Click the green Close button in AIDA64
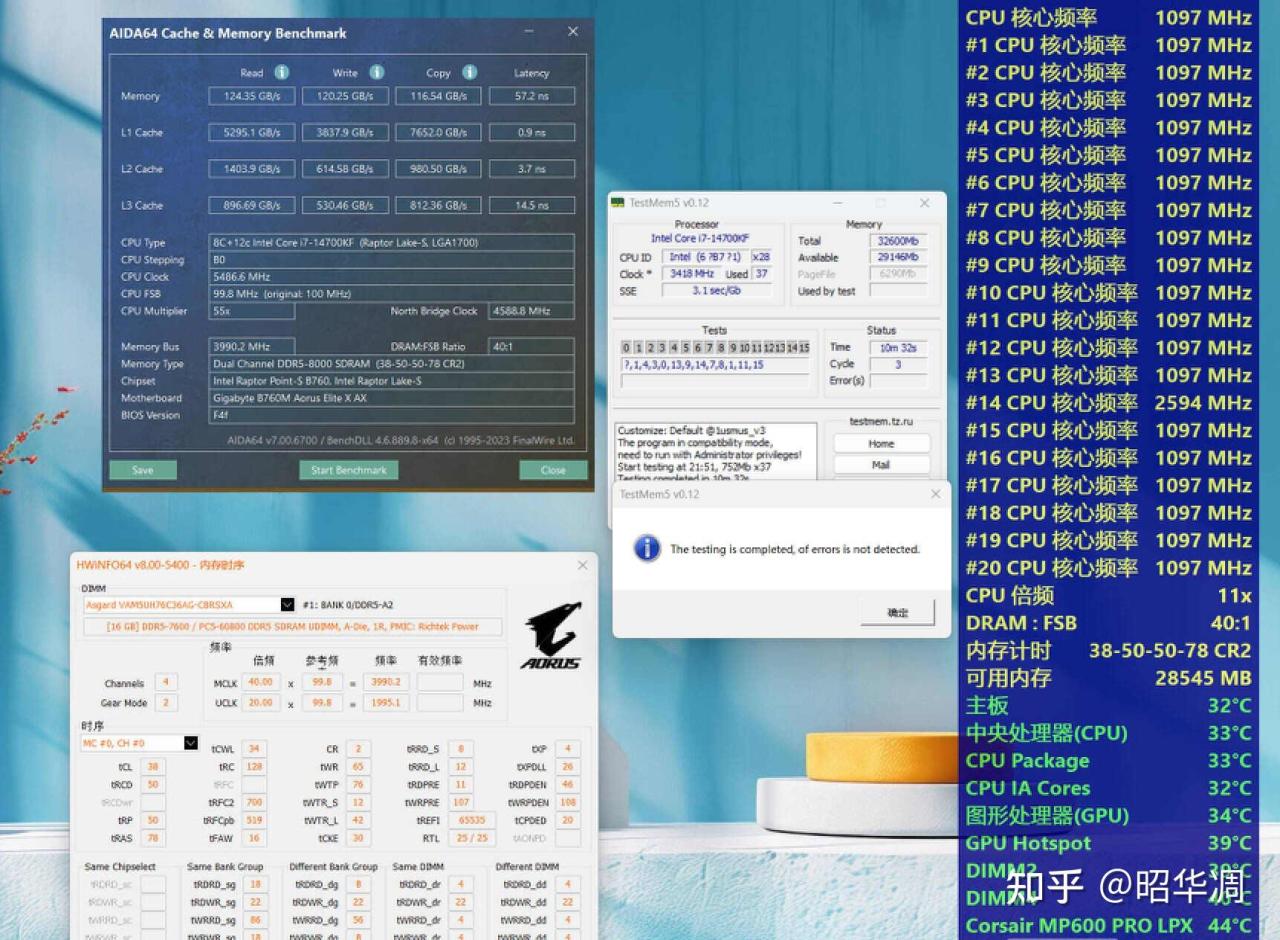 553,470
